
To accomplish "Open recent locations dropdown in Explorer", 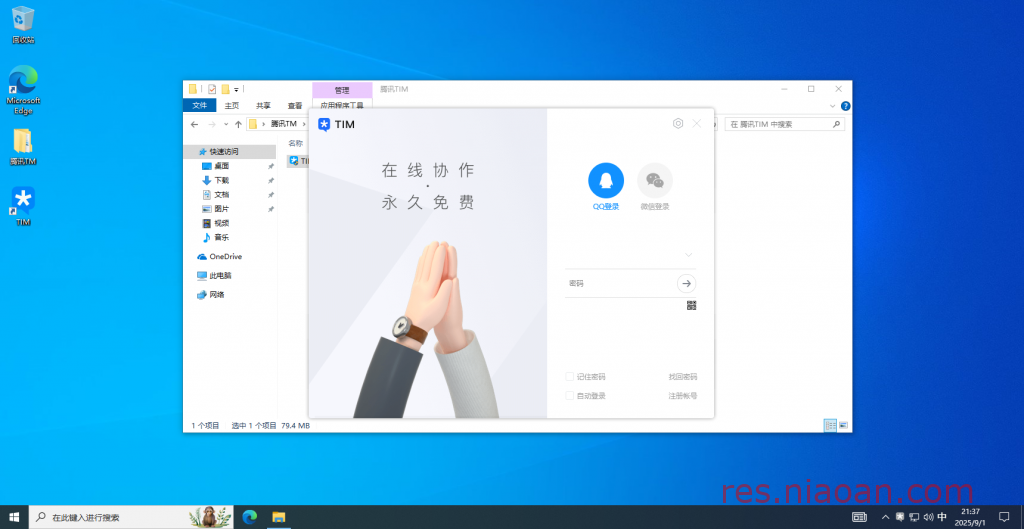I will point(226,124).
